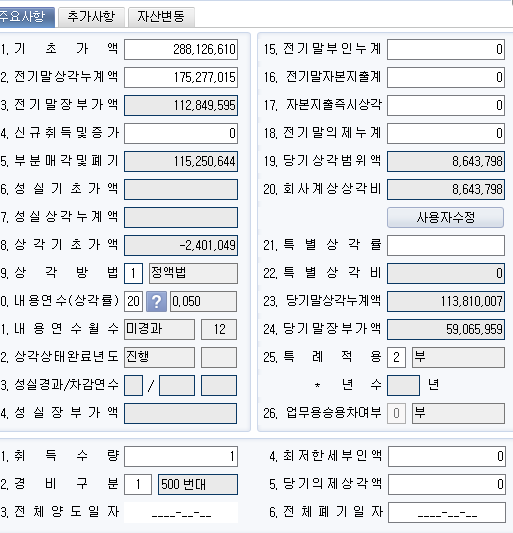Screen dimensions: 513x533
Task: Click the 기초가액 field showing 288,126,610
Action: click(181, 49)
